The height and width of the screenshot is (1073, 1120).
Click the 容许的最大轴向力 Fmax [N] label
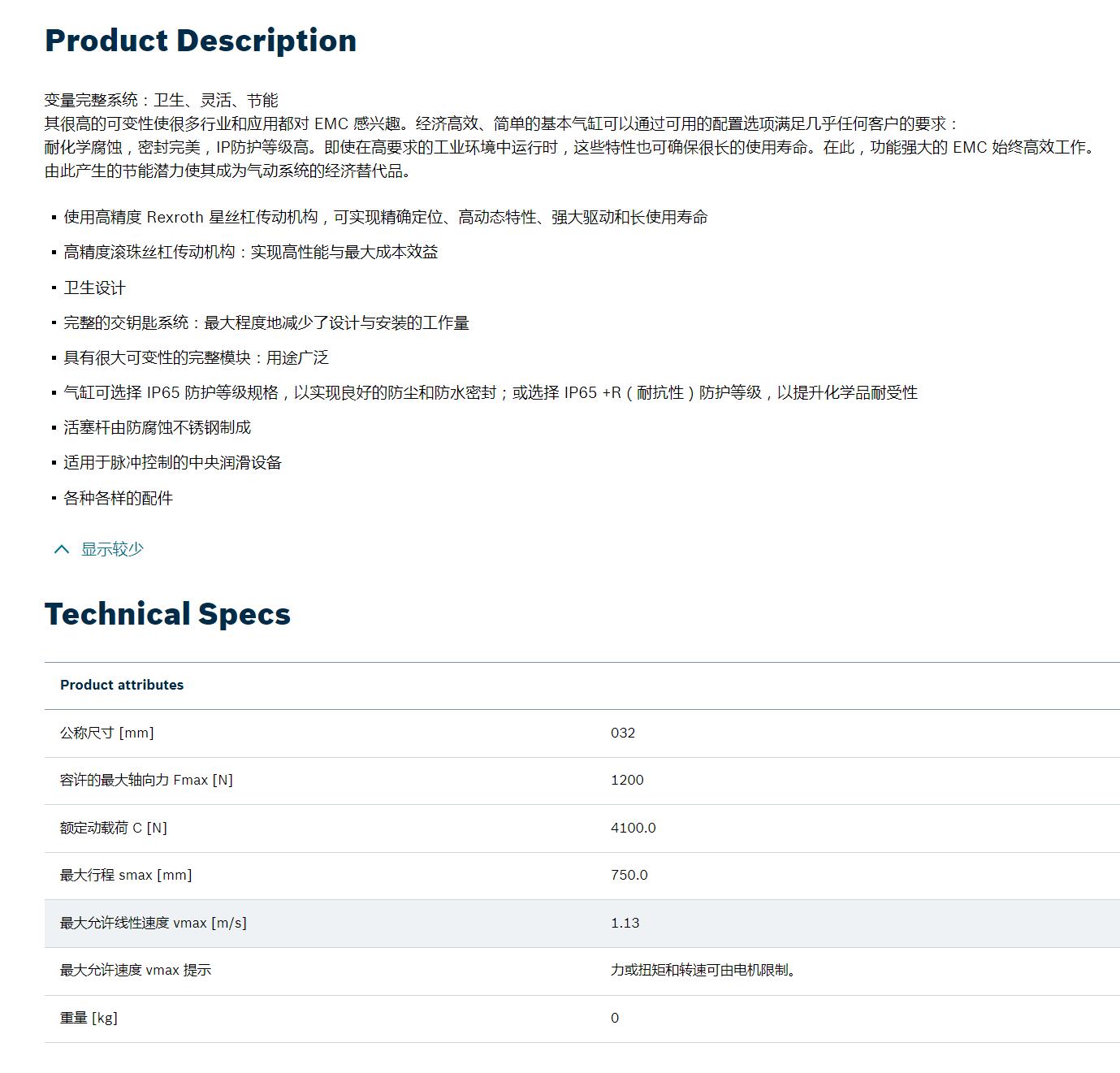tap(146, 780)
